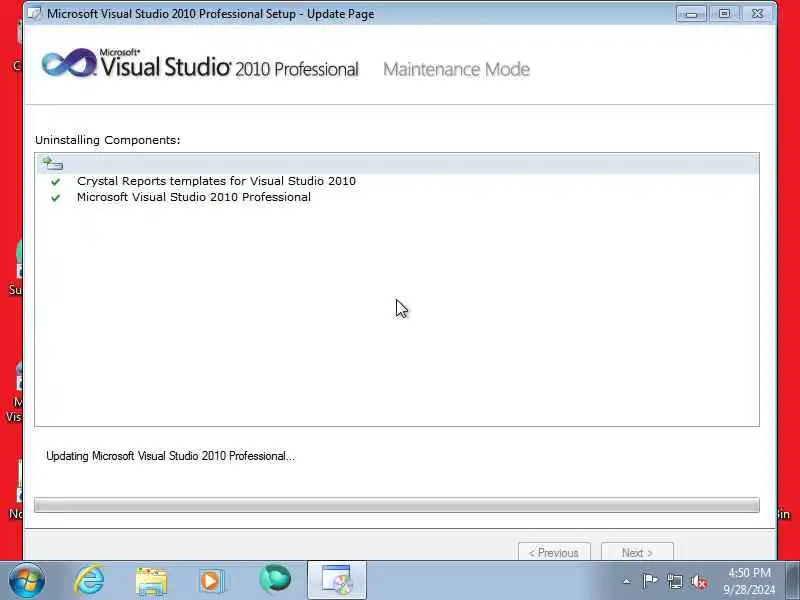800x600 pixels.
Task: Maximize the Visual Studio Setup window
Action: click(x=724, y=14)
